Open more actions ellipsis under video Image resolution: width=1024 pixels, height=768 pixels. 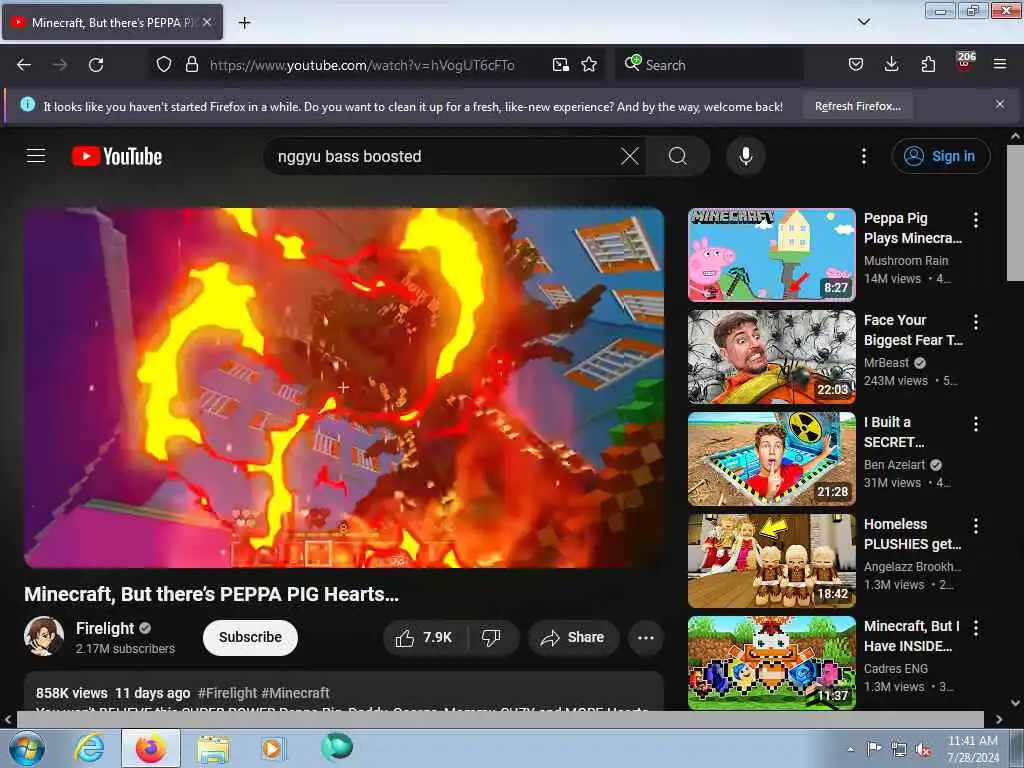coord(646,637)
